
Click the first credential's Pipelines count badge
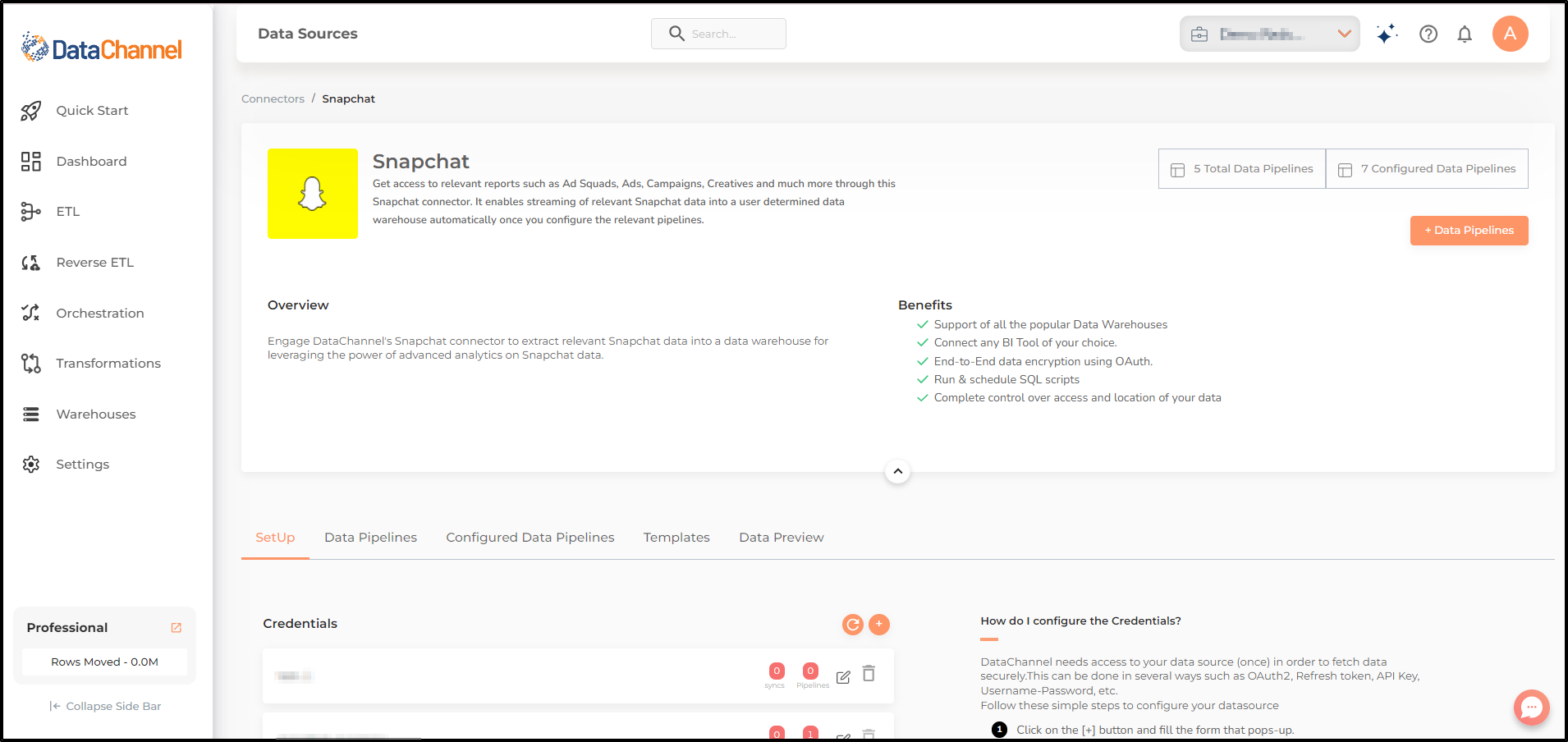click(x=810, y=671)
